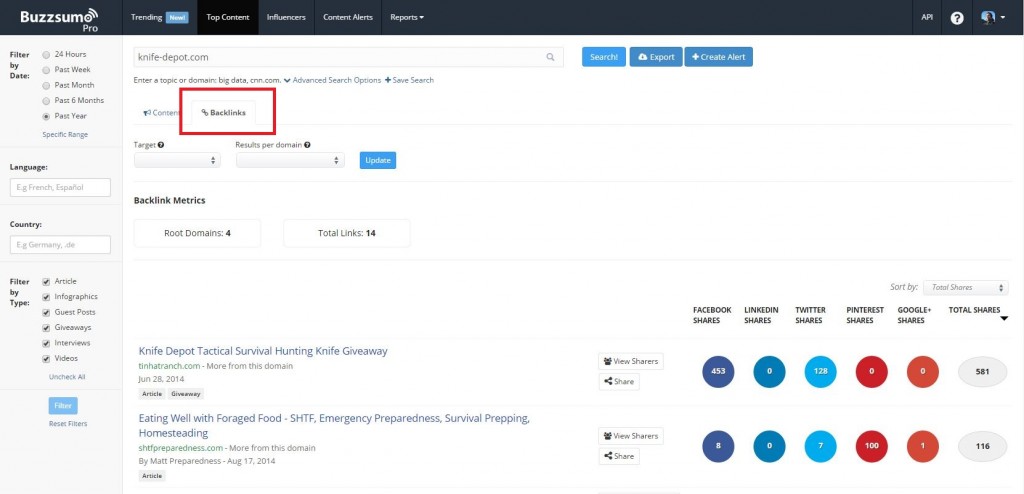The height and width of the screenshot is (494, 1024).
Task: Open the user avatar menu
Action: coord(992,18)
